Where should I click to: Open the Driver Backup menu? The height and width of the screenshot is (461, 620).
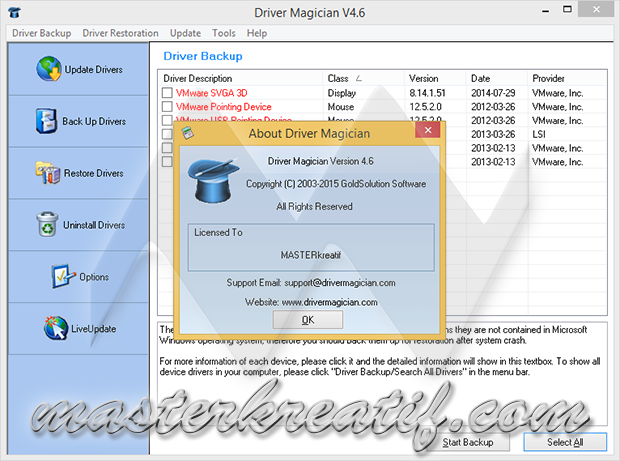(42, 33)
